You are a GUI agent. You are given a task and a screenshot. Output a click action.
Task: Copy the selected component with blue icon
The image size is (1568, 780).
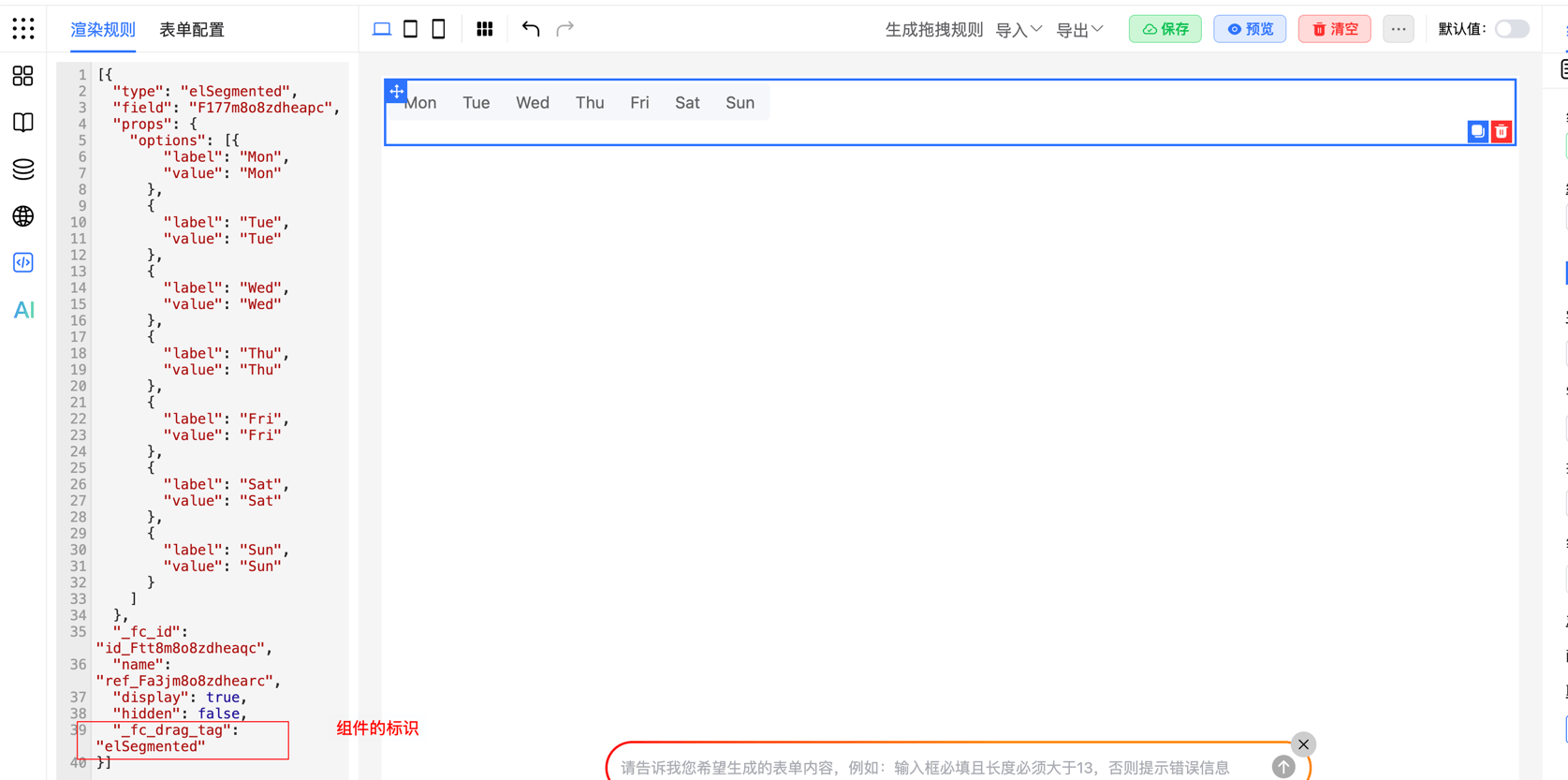pos(1477,132)
